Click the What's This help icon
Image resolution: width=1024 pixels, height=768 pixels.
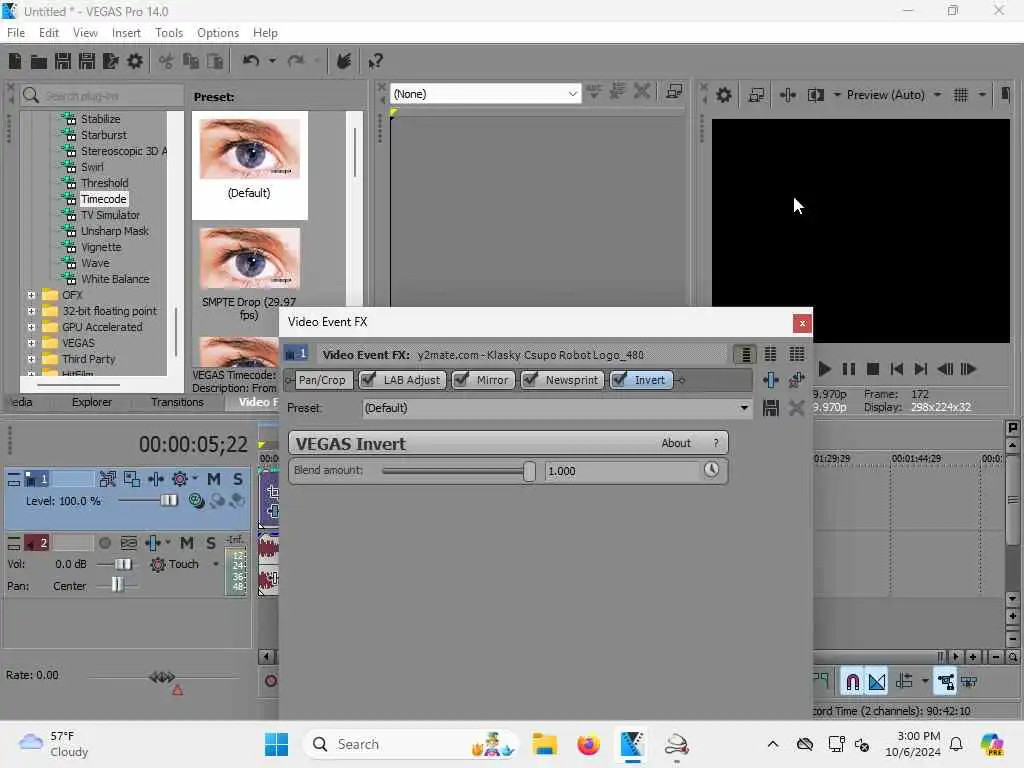pyautogui.click(x=375, y=61)
